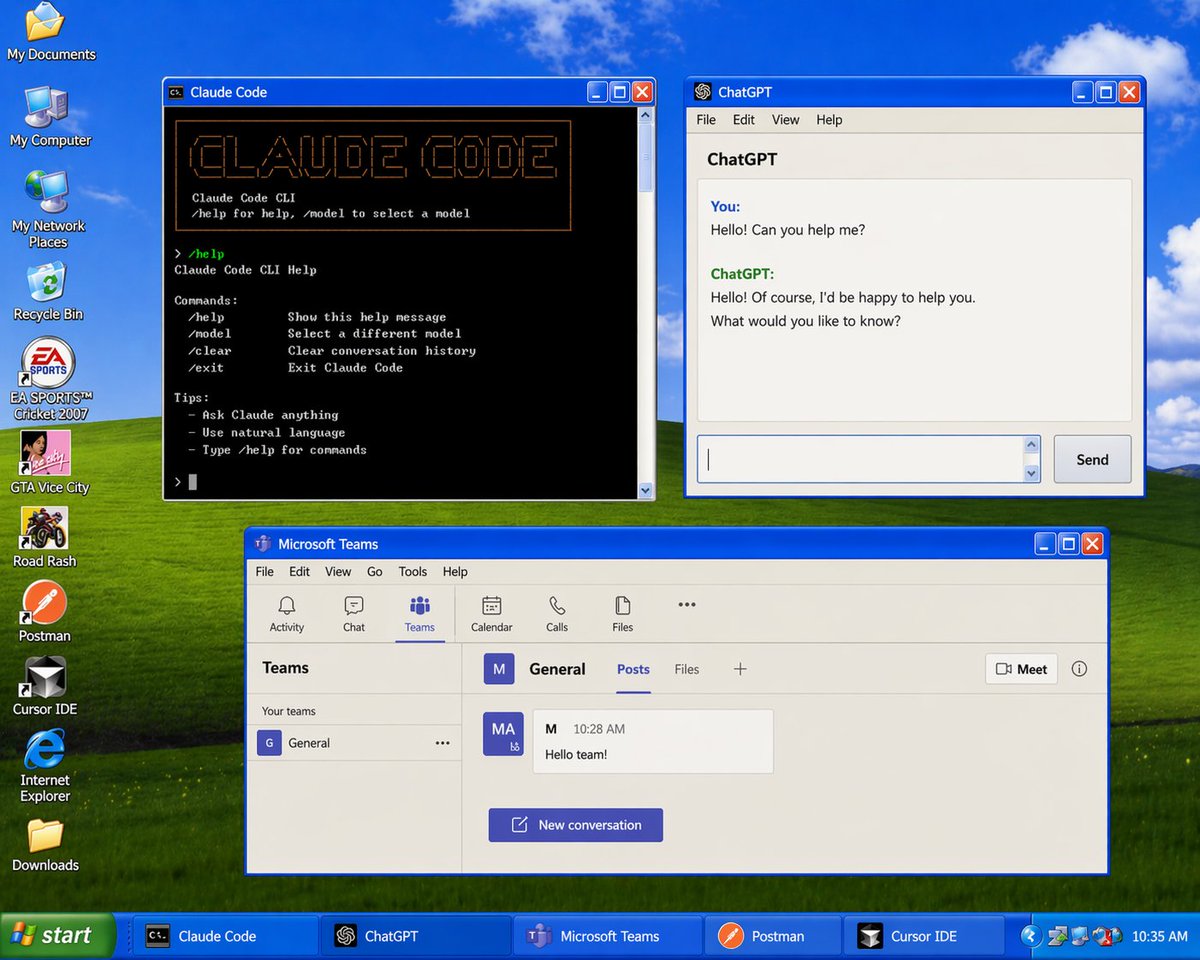Open the three-dot overflow menu in Teams toolbar

click(x=687, y=604)
